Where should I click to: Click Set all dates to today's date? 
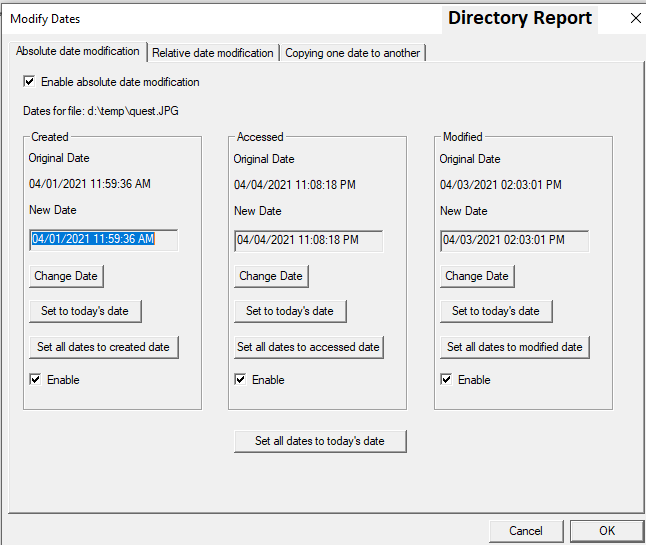(x=320, y=441)
